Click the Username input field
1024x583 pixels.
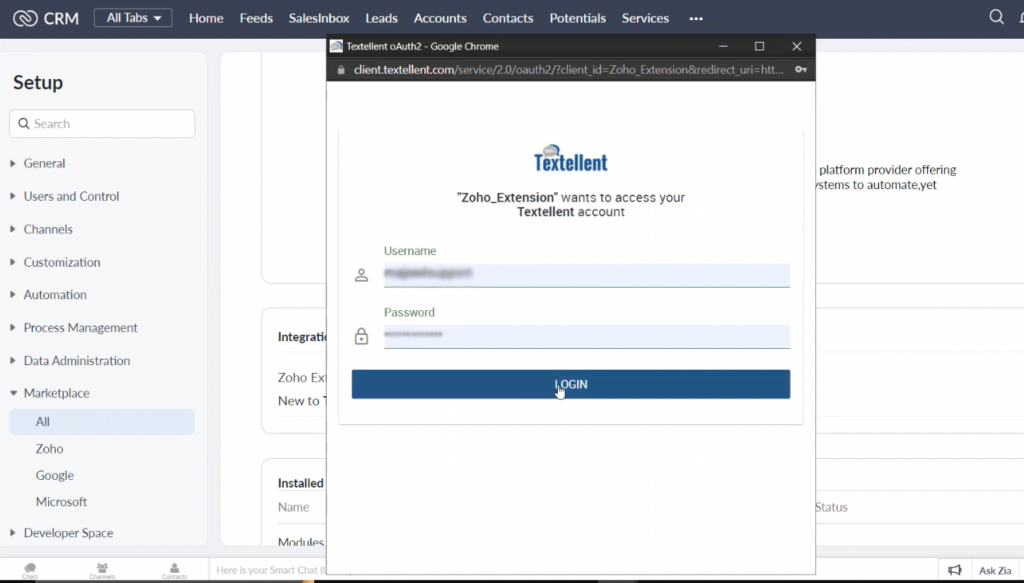tap(587, 275)
